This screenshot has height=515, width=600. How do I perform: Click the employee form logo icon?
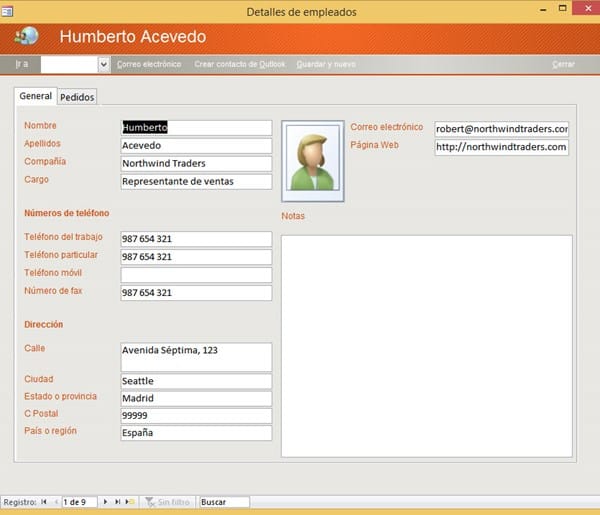point(27,36)
